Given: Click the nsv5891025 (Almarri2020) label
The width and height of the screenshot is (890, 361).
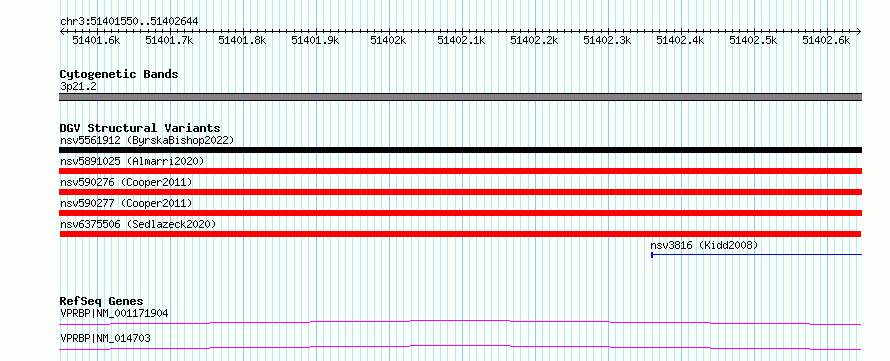Looking at the screenshot, I should pyautogui.click(x=132, y=161).
